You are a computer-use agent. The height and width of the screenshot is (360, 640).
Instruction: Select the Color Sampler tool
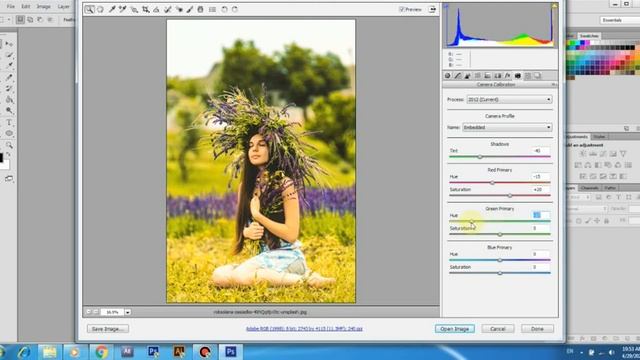(123, 9)
